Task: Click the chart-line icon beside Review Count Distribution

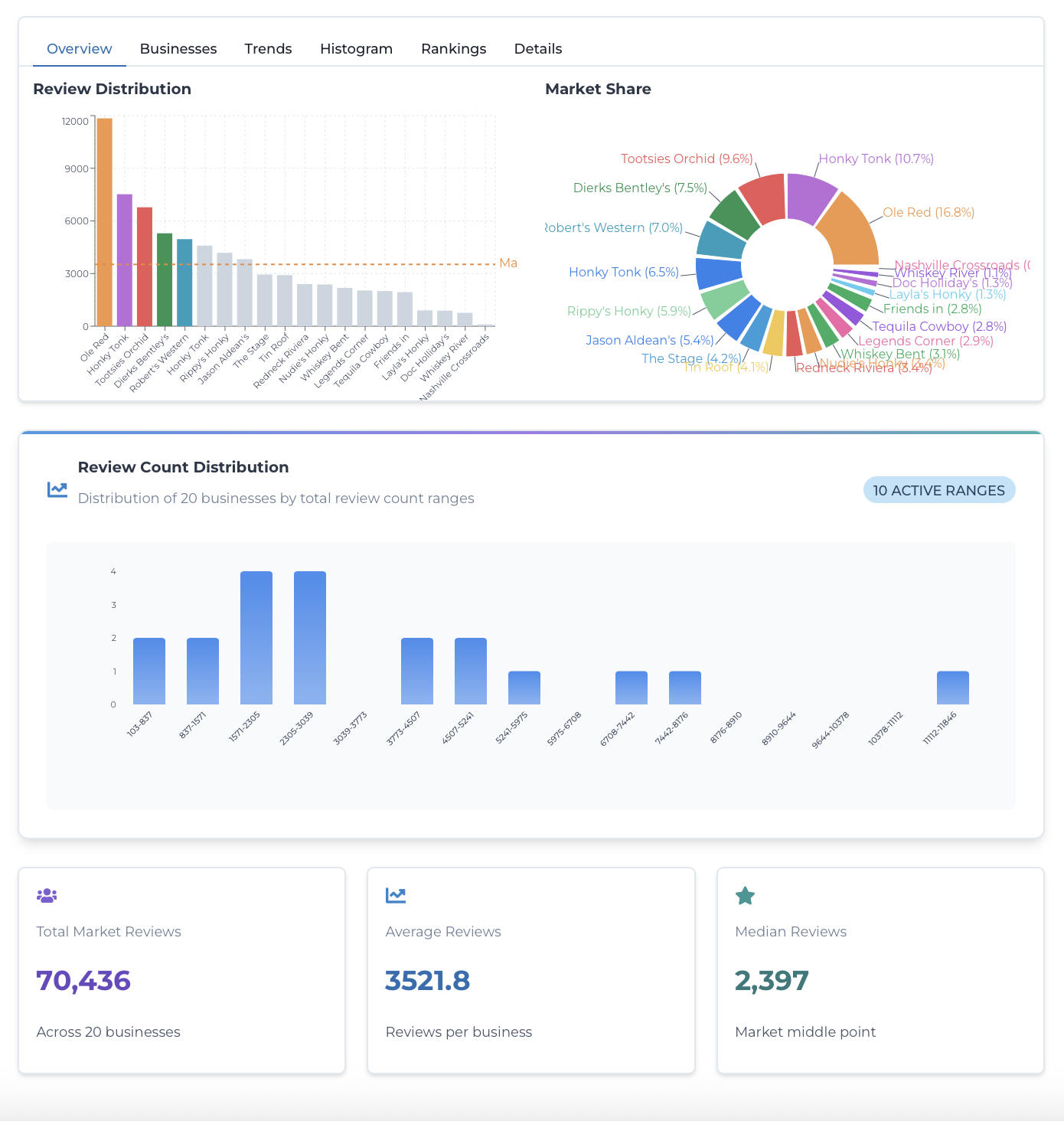Action: [57, 489]
